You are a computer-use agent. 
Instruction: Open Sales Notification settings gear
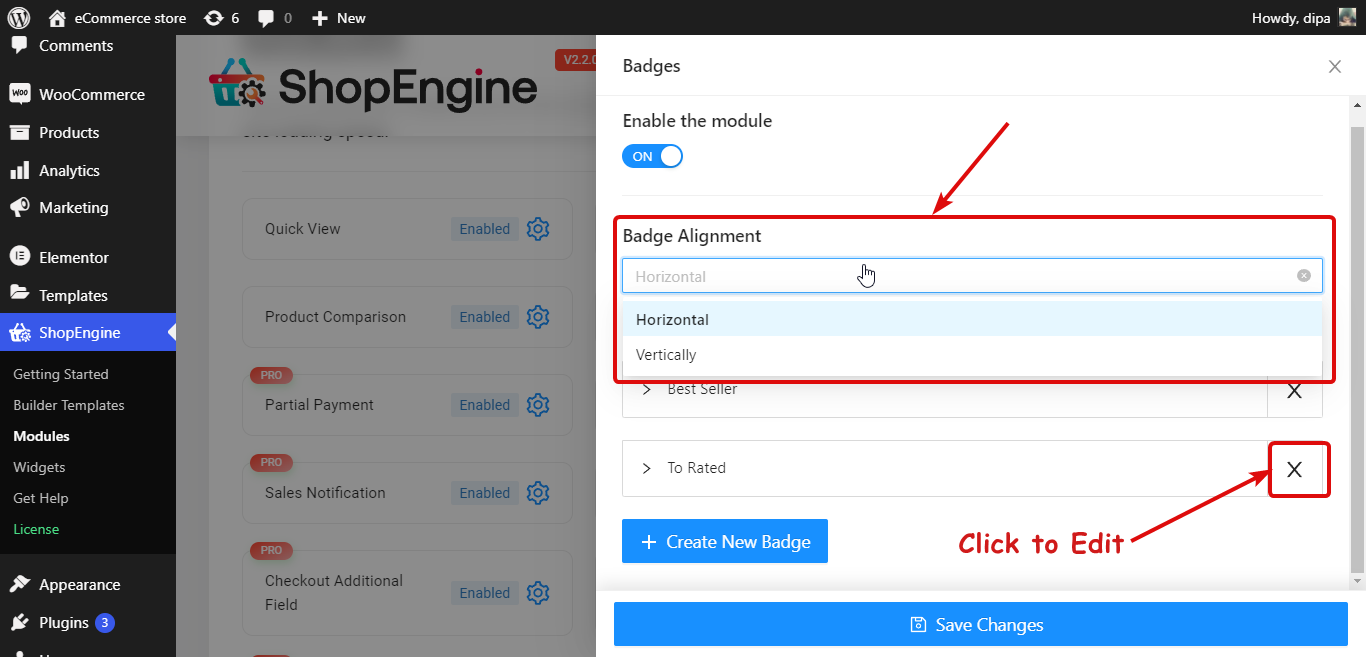click(538, 493)
